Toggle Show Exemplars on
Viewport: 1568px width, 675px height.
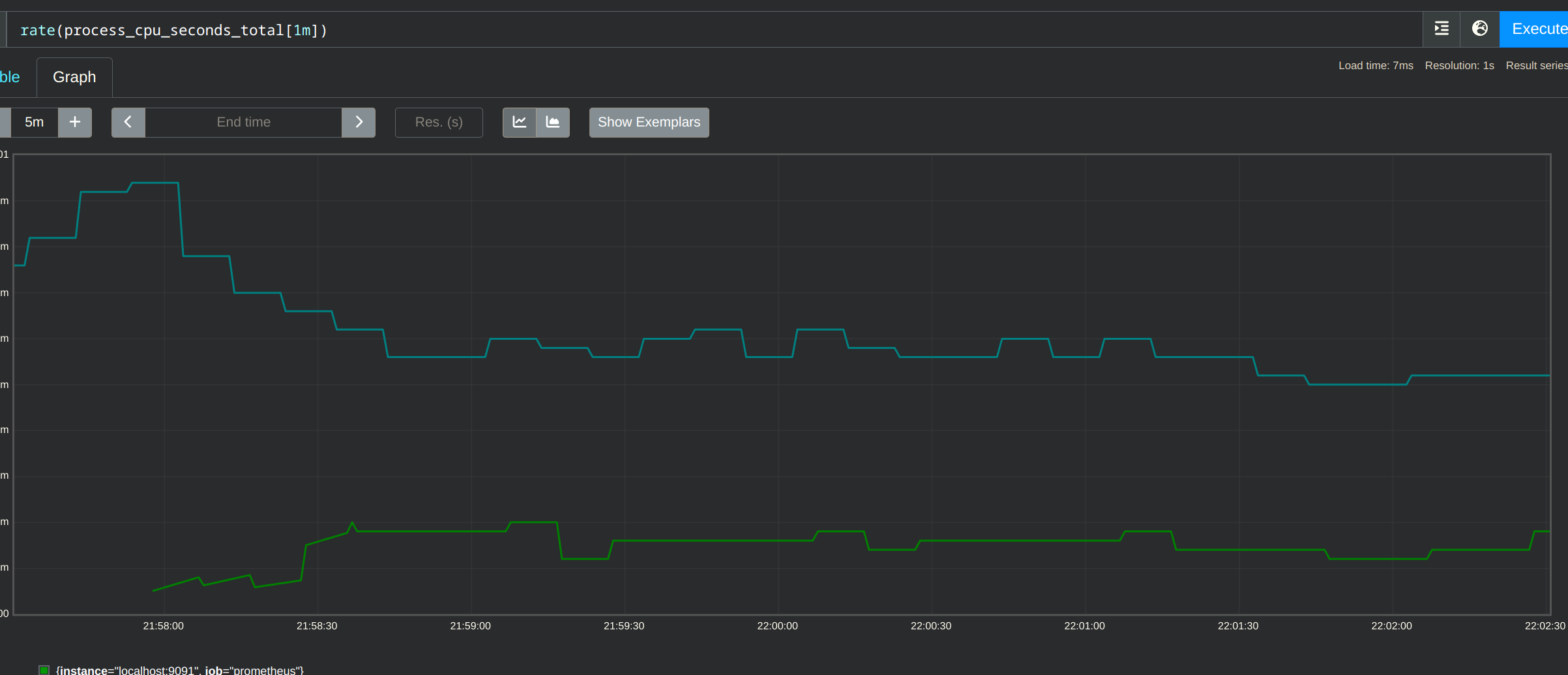(649, 122)
